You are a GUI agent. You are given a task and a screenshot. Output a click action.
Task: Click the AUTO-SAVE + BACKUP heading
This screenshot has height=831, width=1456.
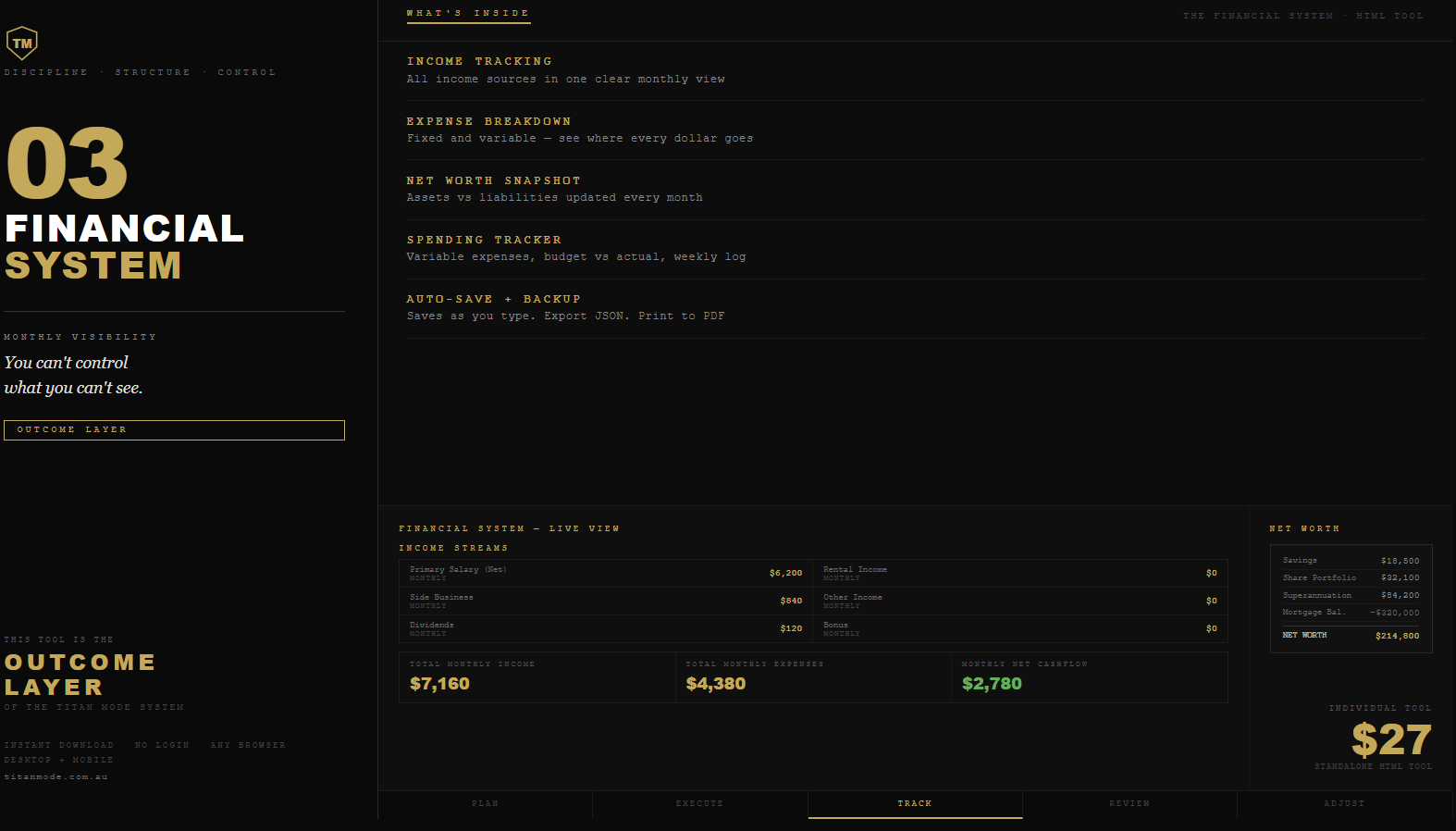point(494,300)
